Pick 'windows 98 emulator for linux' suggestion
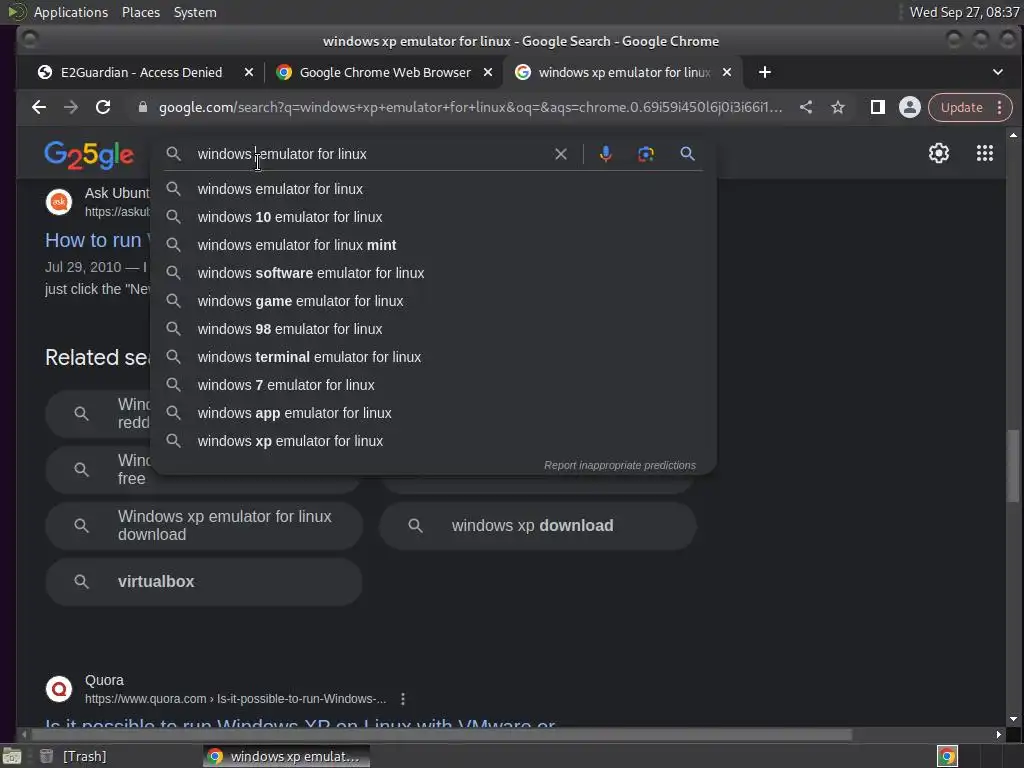Image resolution: width=1024 pixels, height=768 pixels. tap(434, 329)
